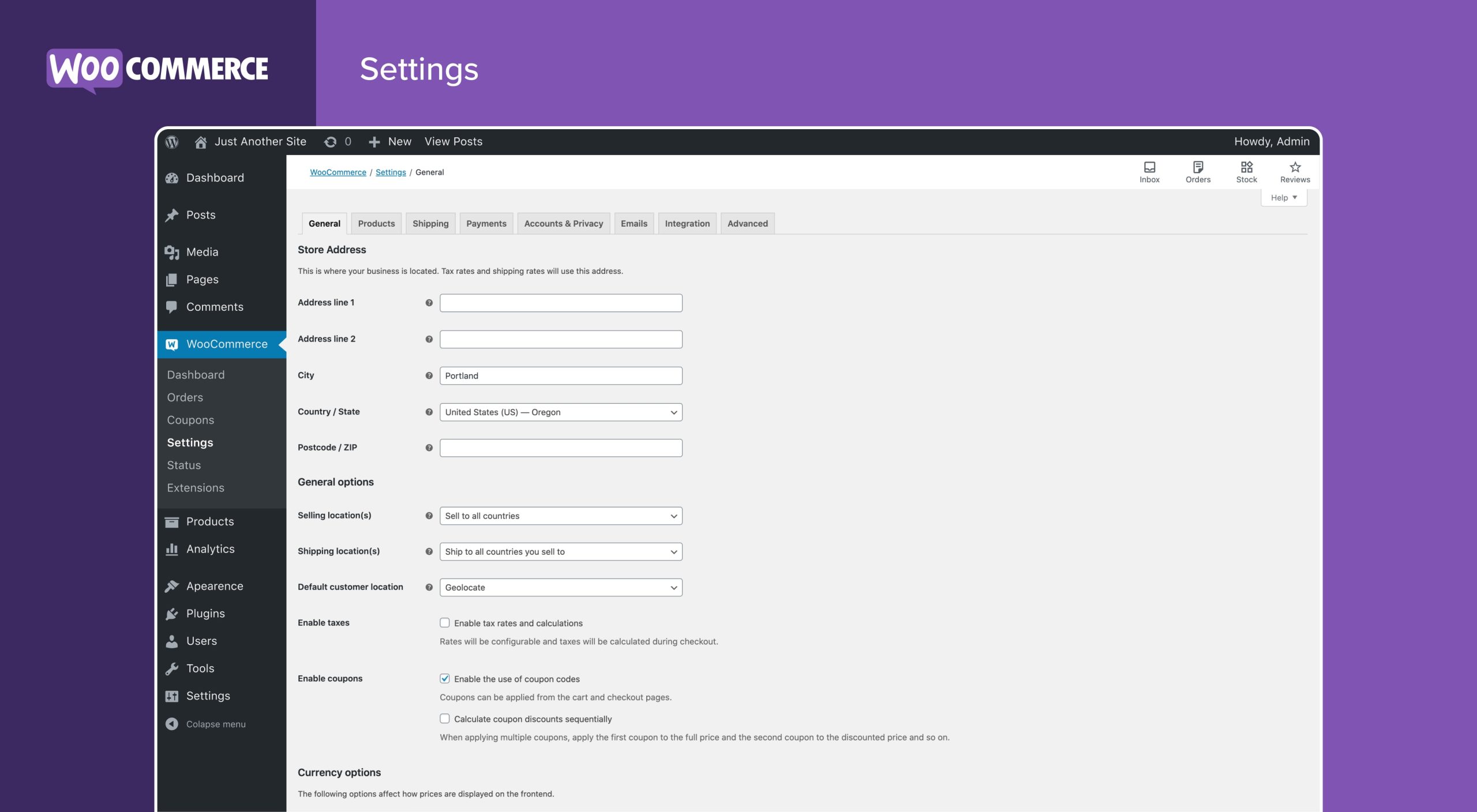Toggle the Enable coupon codes checkbox

click(444, 679)
